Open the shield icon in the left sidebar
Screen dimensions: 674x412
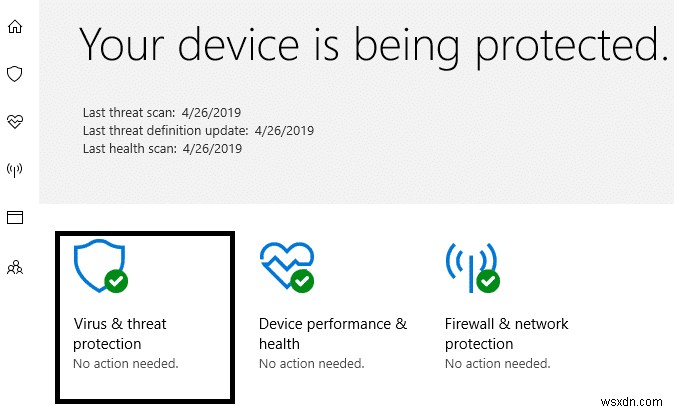tap(14, 73)
